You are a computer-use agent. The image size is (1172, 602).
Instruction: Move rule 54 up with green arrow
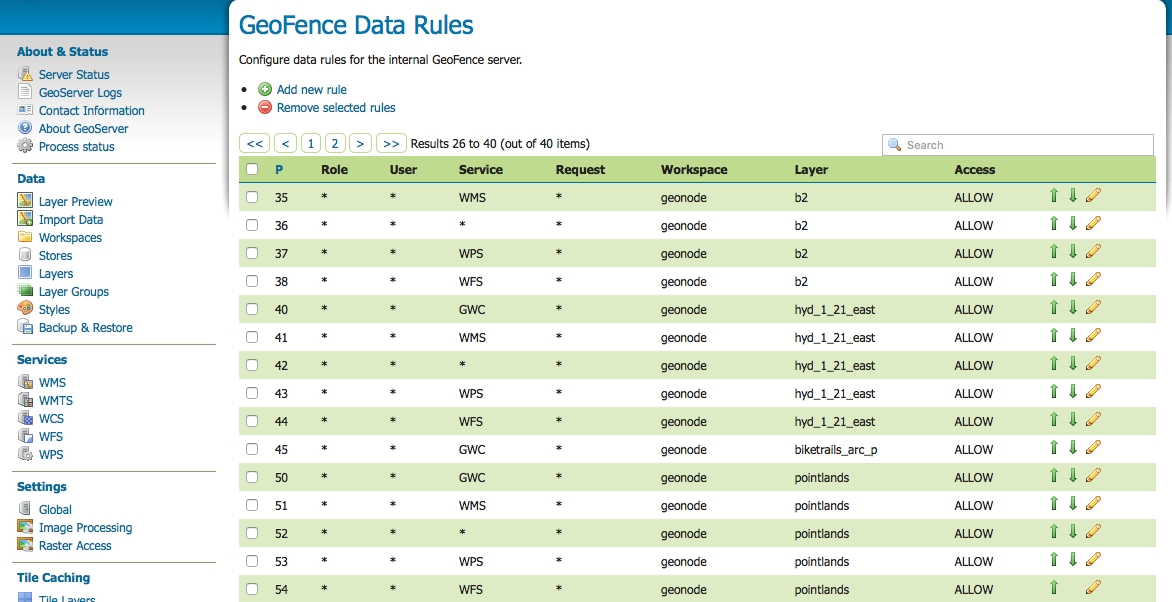click(1054, 588)
